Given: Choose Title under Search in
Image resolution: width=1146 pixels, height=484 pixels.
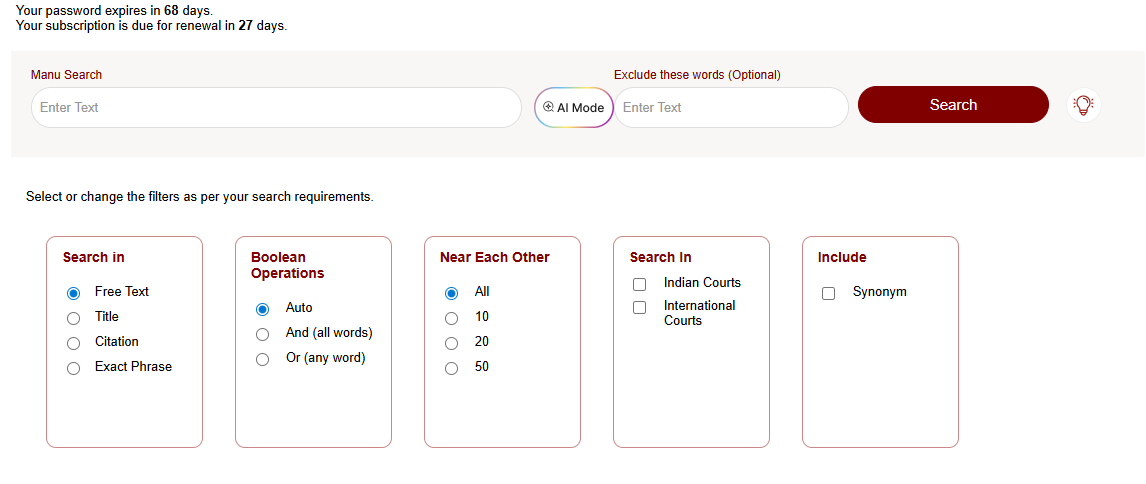Looking at the screenshot, I should [x=73, y=318].
